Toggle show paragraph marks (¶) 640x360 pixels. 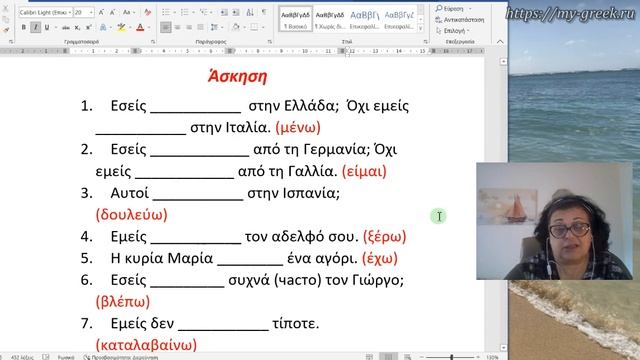[x=264, y=13]
